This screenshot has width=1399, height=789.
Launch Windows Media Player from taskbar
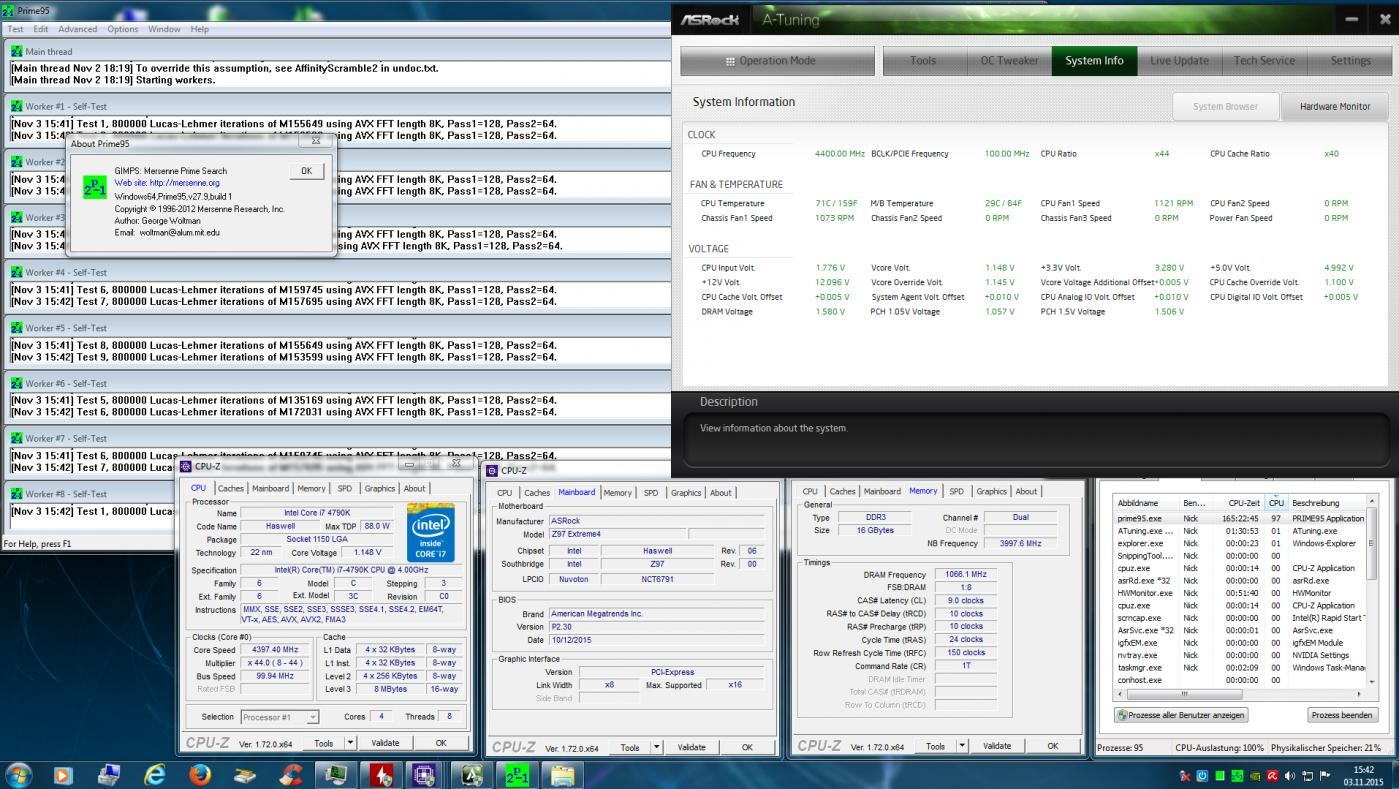(x=63, y=773)
